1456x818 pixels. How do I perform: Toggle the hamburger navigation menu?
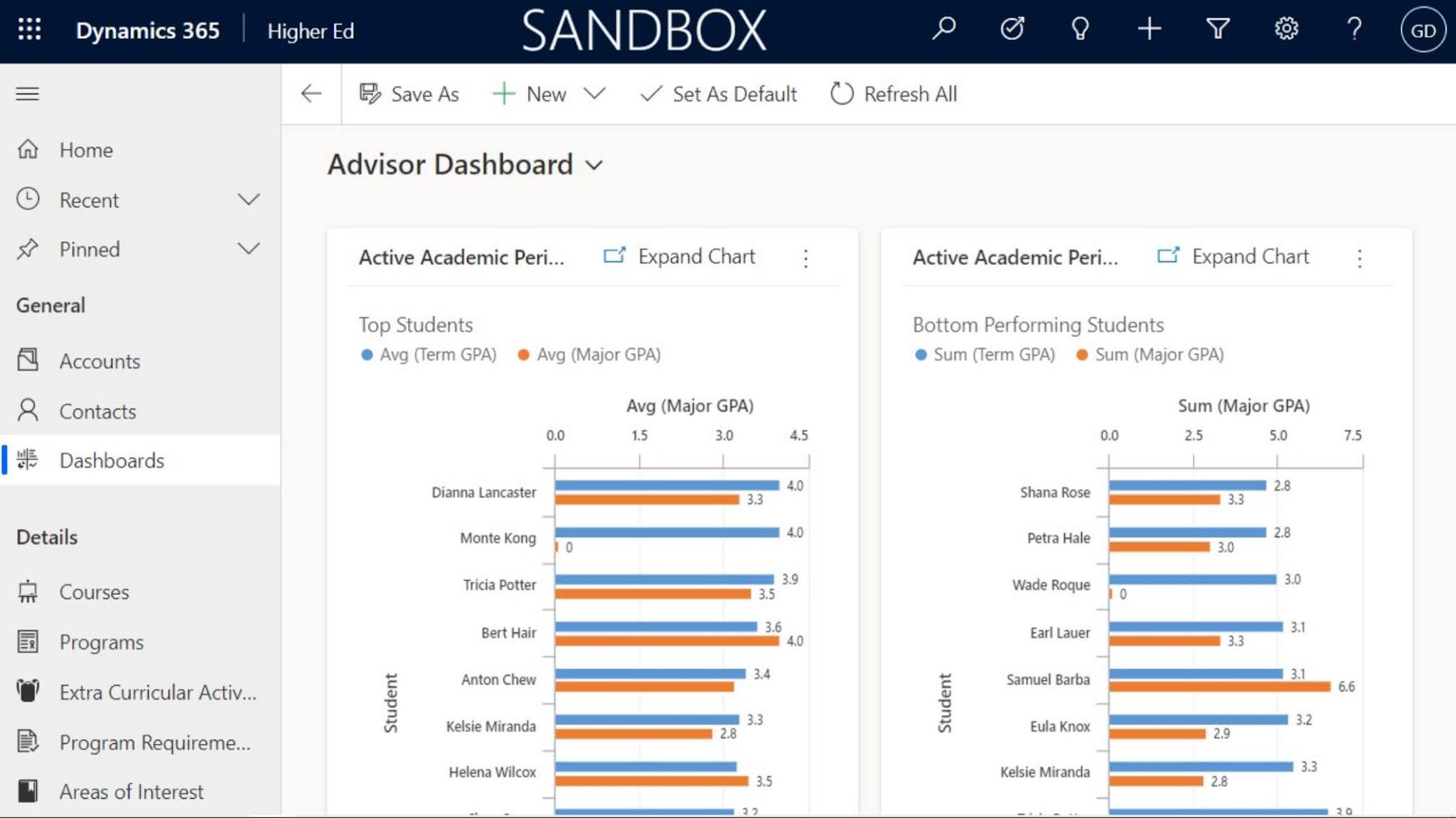(x=28, y=94)
